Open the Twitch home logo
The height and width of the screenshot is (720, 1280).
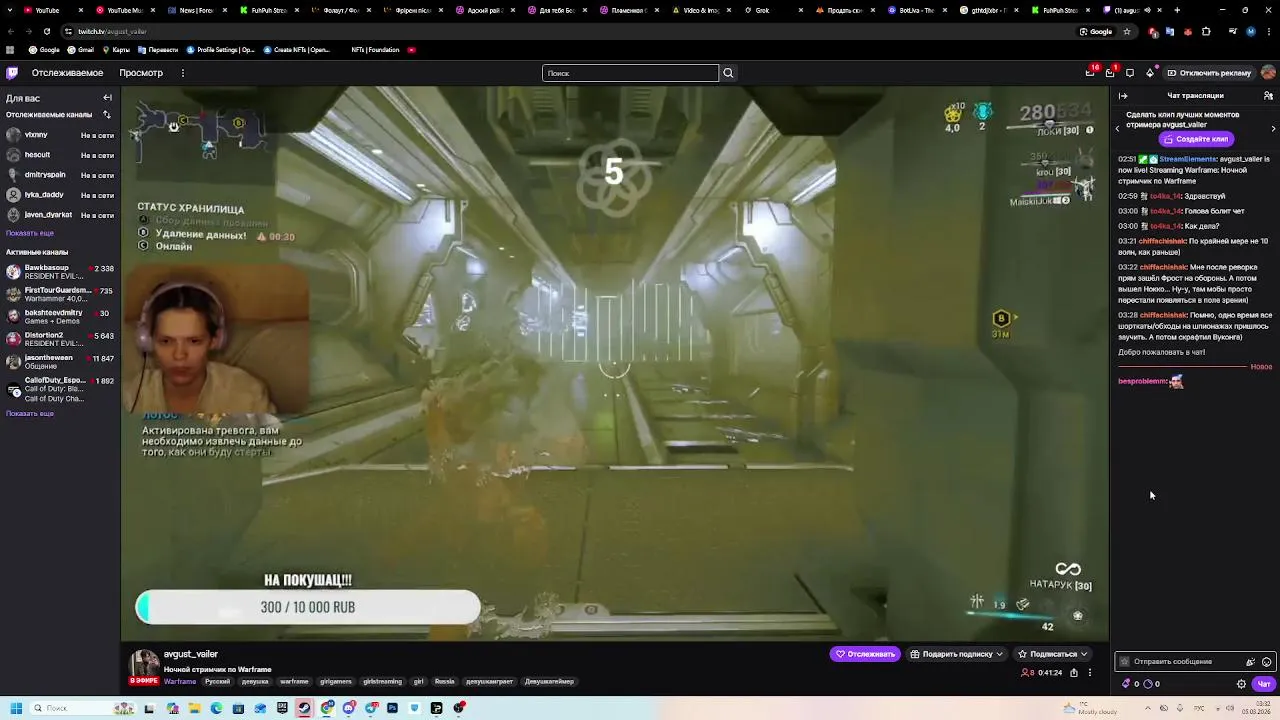coord(12,73)
